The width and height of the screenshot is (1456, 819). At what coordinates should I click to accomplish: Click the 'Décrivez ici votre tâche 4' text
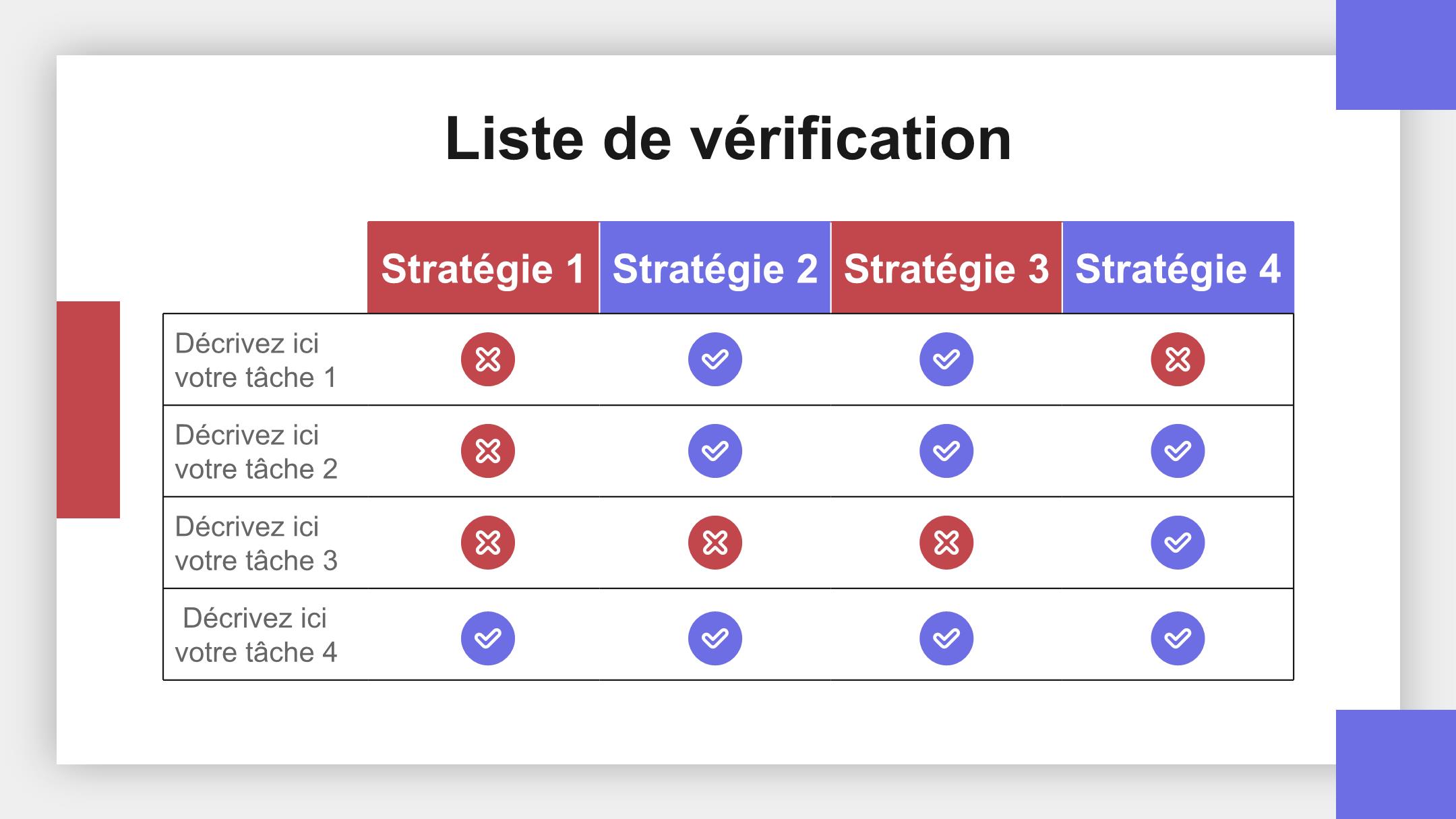click(x=255, y=635)
